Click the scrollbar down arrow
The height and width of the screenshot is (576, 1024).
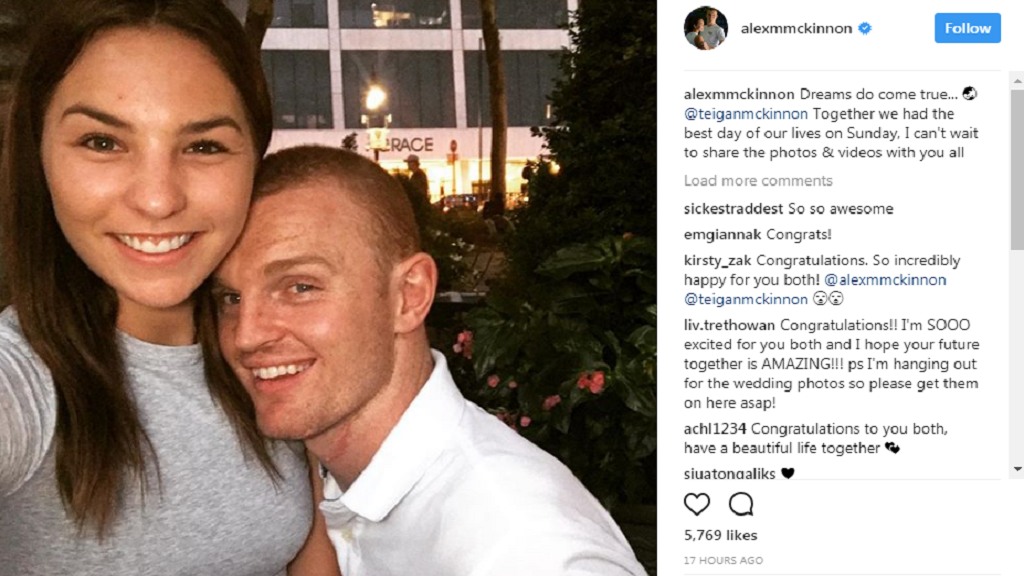pyautogui.click(x=1017, y=469)
